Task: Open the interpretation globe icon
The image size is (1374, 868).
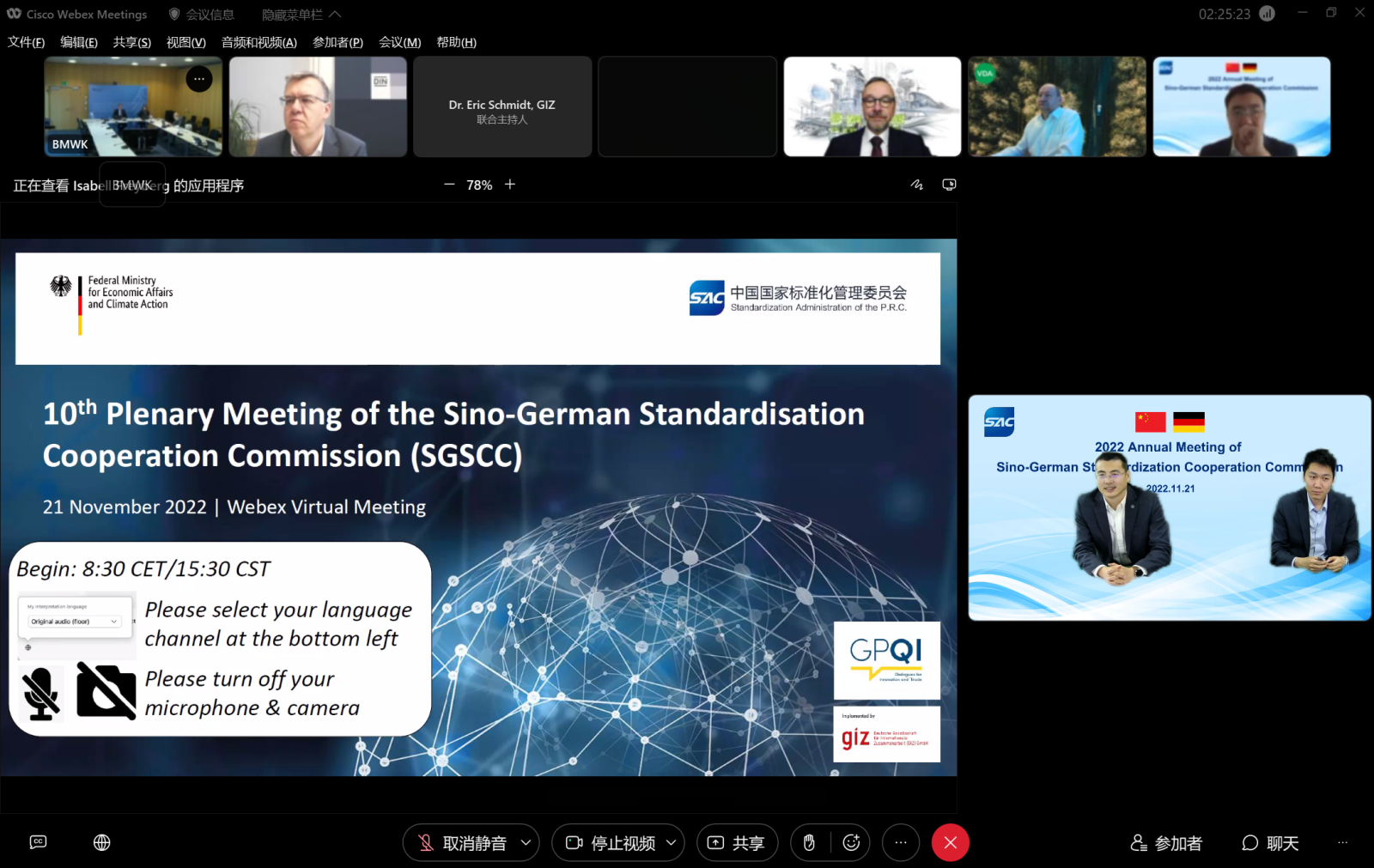Action: (102, 842)
